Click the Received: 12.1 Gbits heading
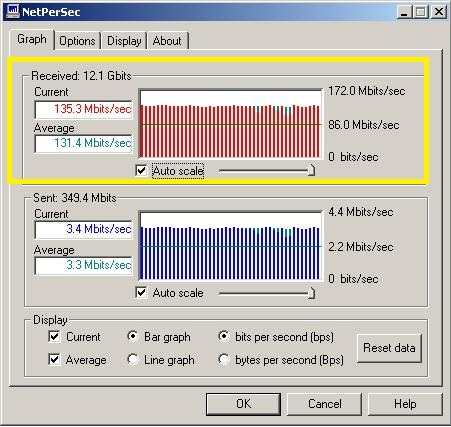The height and width of the screenshot is (427, 451). click(81, 76)
